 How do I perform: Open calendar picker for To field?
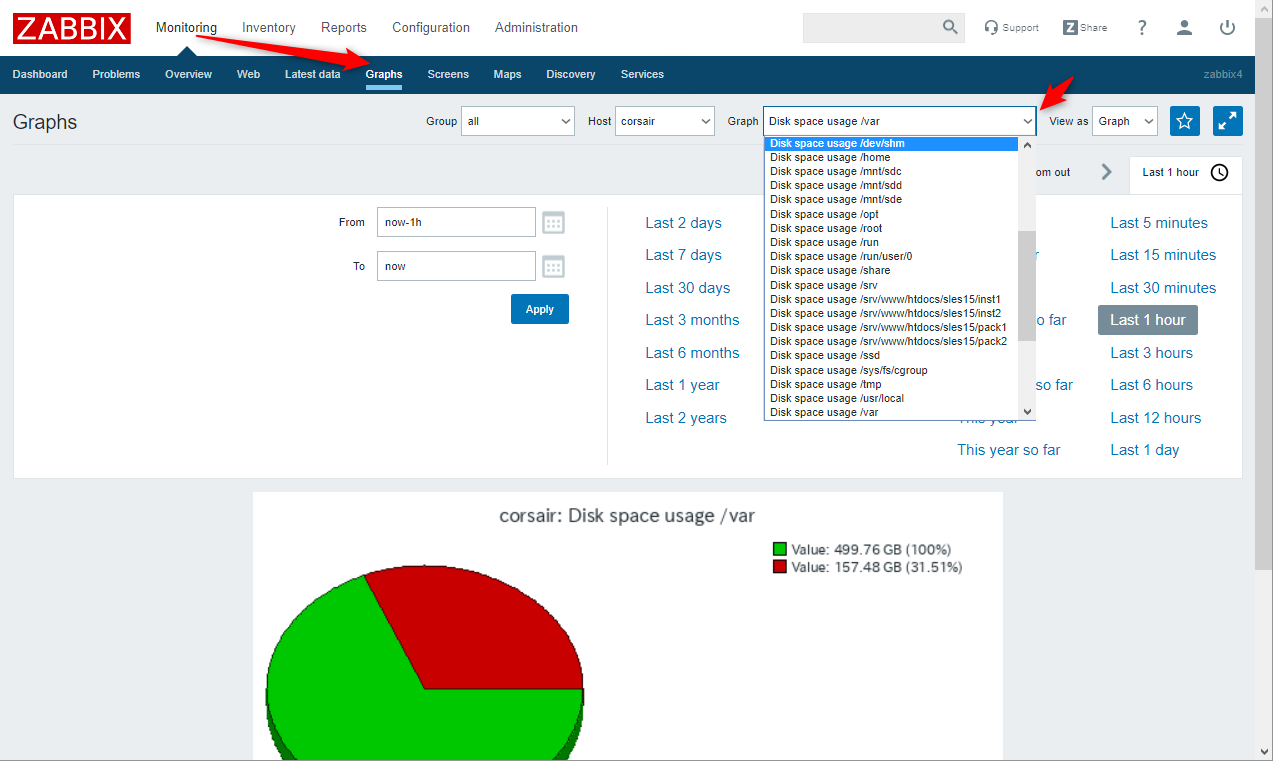click(x=553, y=266)
